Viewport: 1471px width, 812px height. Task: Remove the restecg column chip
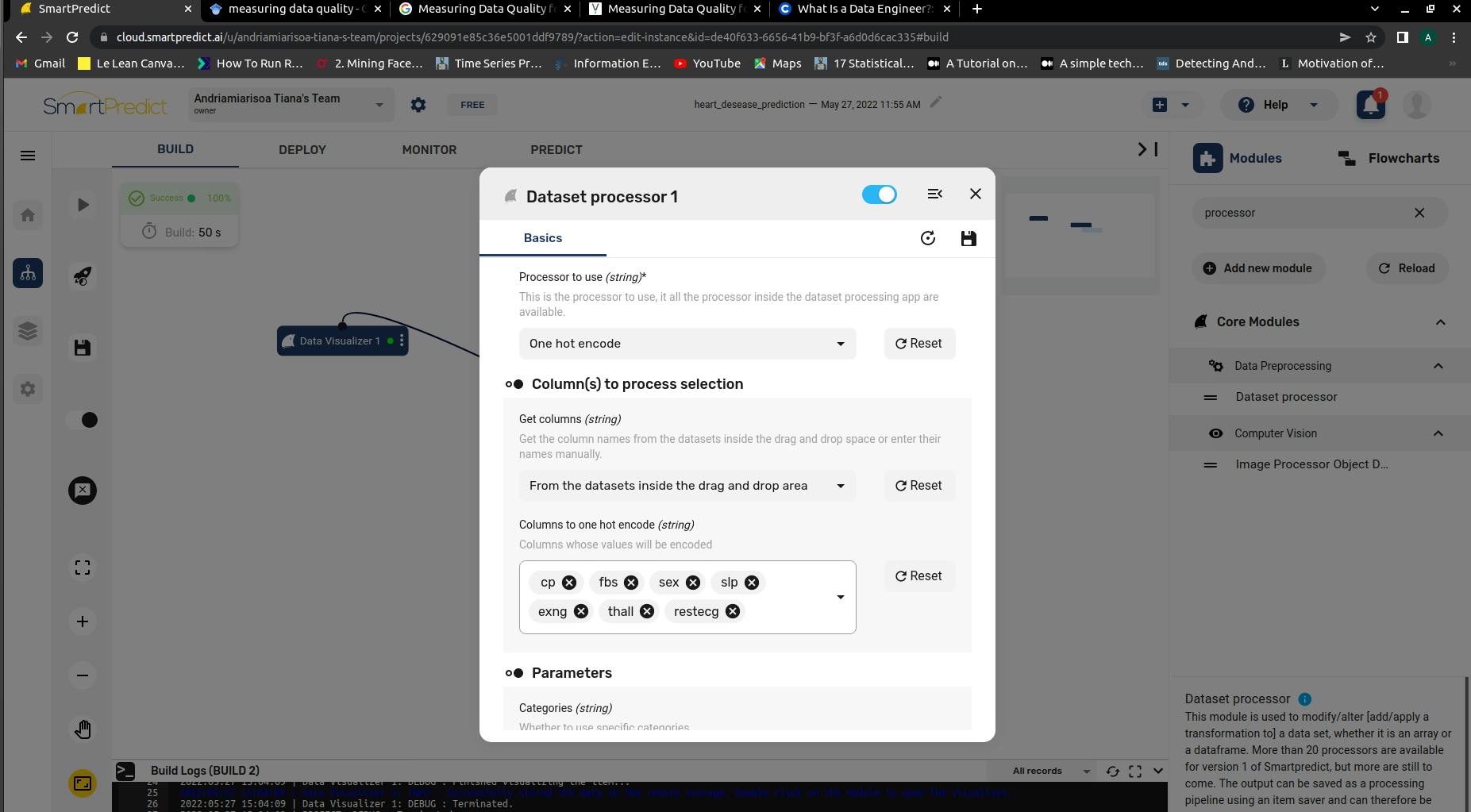click(x=733, y=611)
